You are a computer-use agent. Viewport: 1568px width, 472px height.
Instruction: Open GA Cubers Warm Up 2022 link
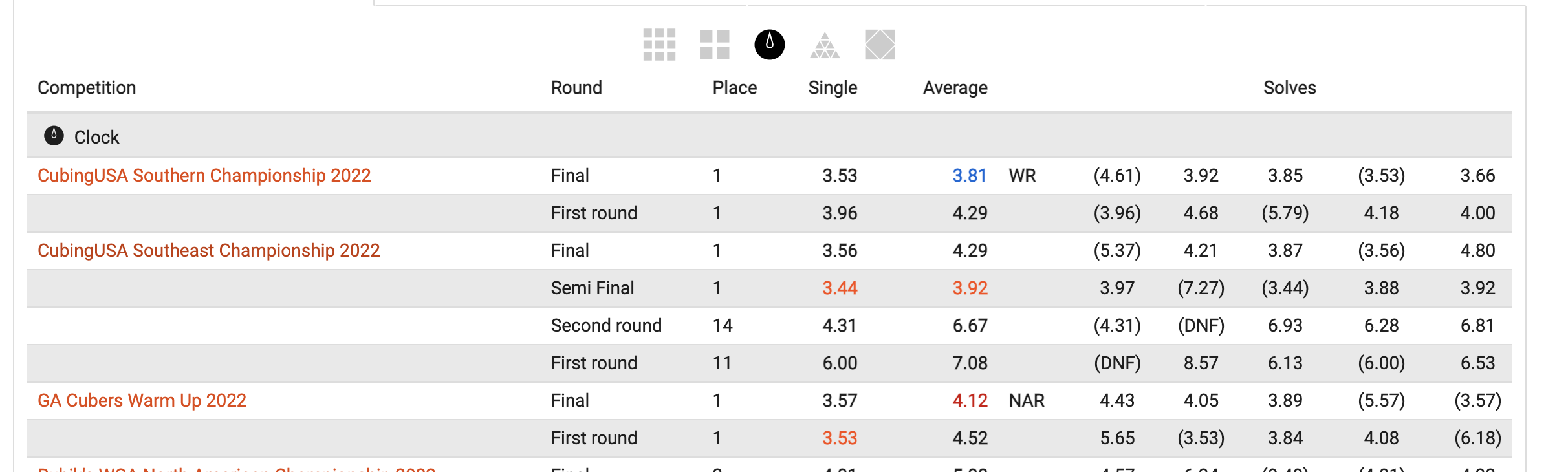tap(142, 400)
